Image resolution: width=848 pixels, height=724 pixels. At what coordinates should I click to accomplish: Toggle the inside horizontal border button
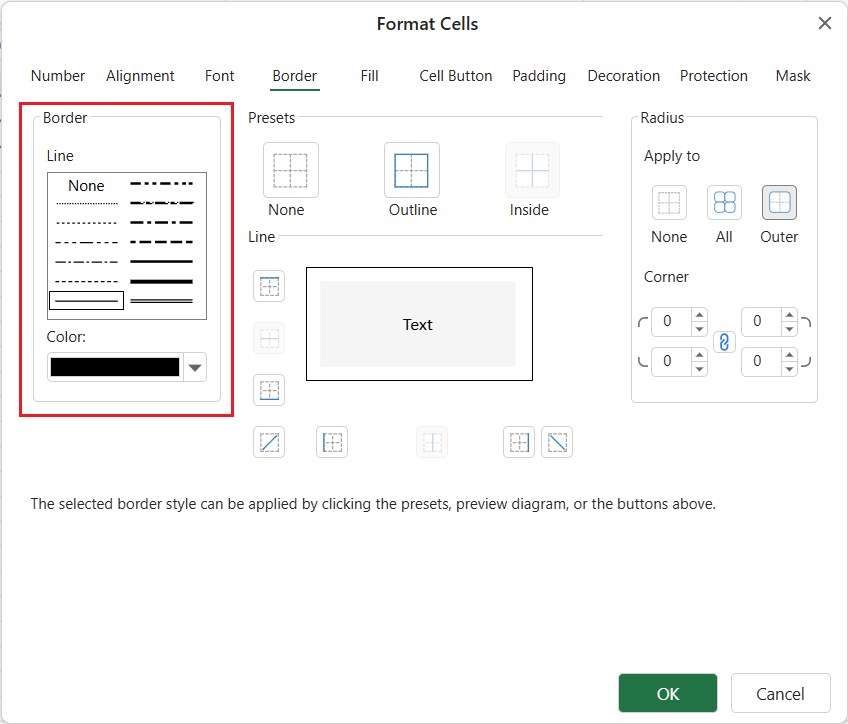tap(269, 338)
